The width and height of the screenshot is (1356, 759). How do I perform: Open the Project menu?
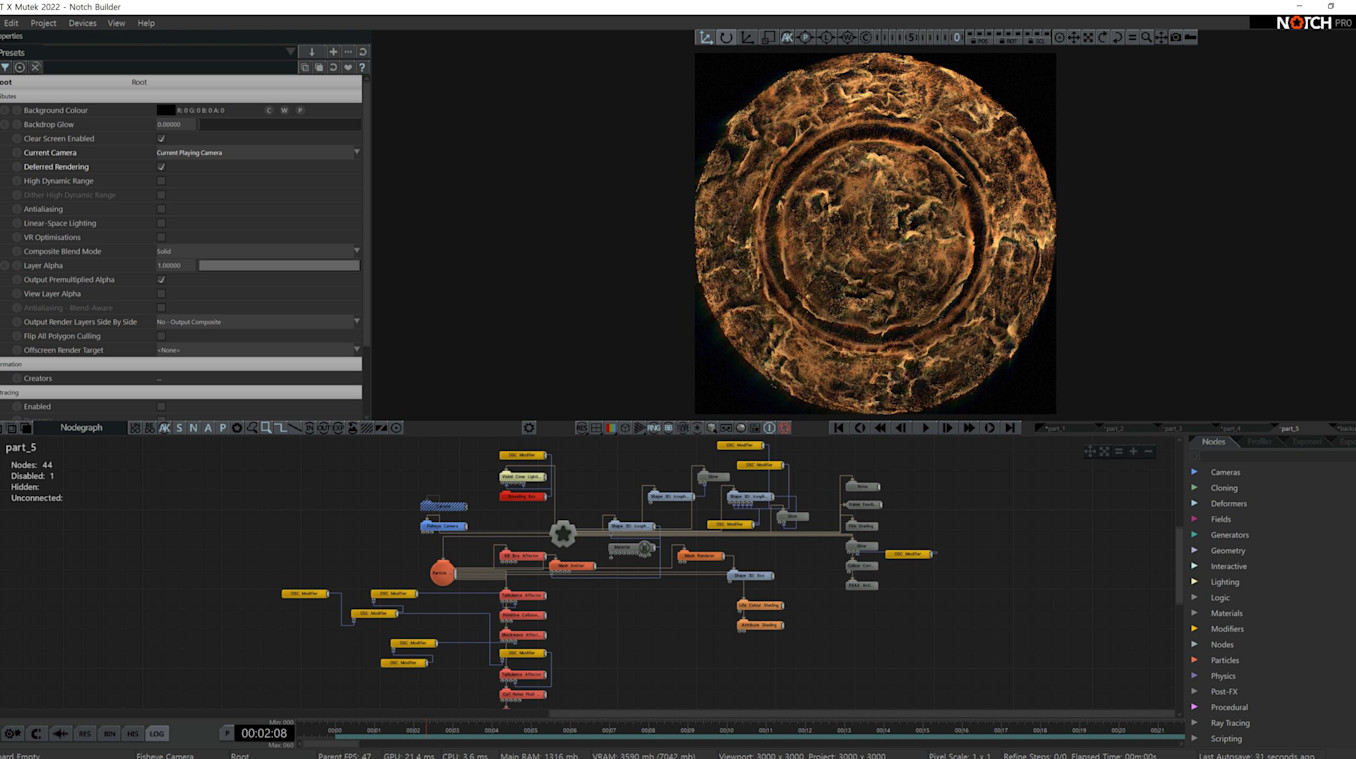tap(43, 23)
